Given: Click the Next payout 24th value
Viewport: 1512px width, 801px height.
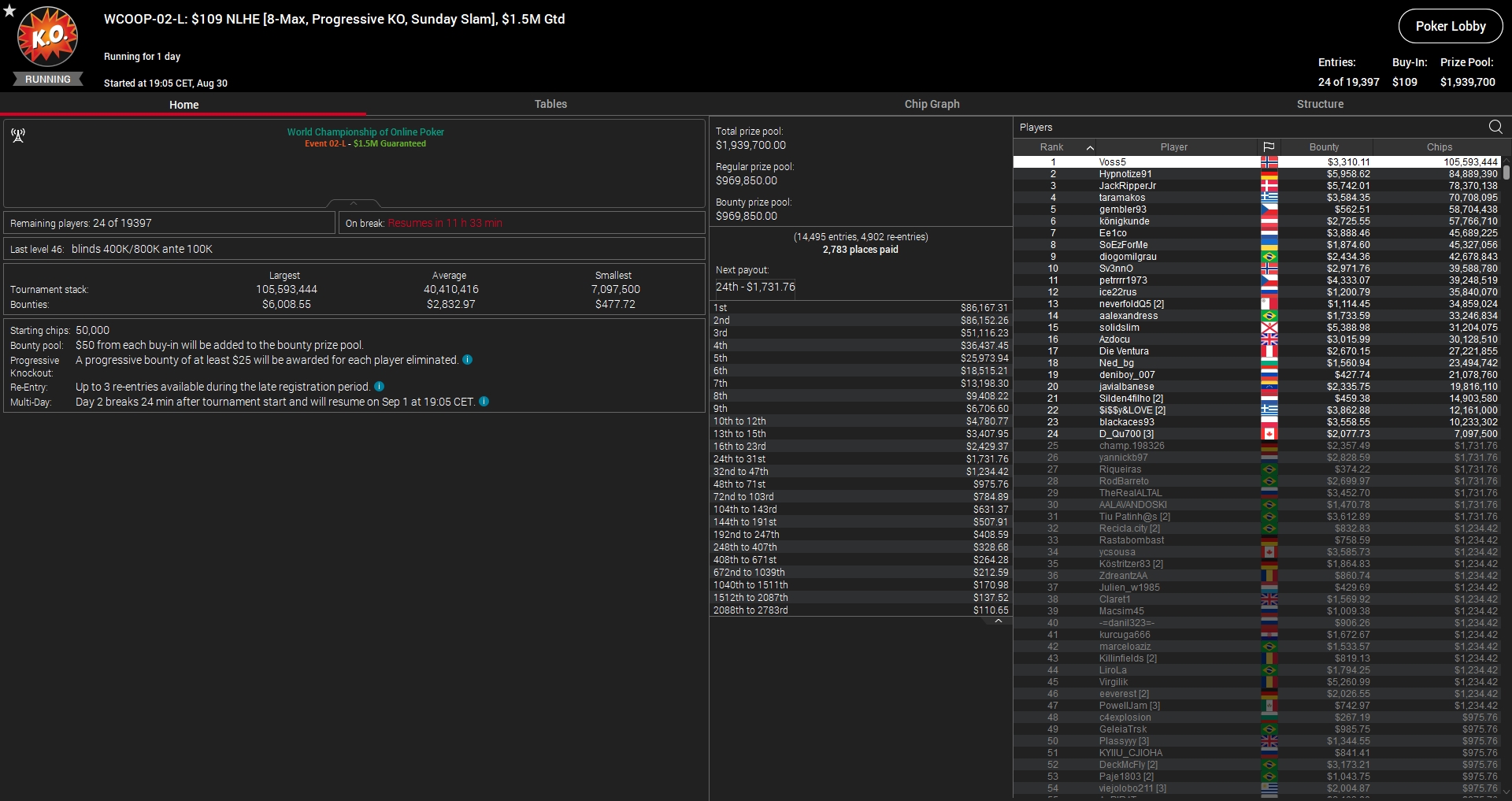Looking at the screenshot, I should pos(755,287).
